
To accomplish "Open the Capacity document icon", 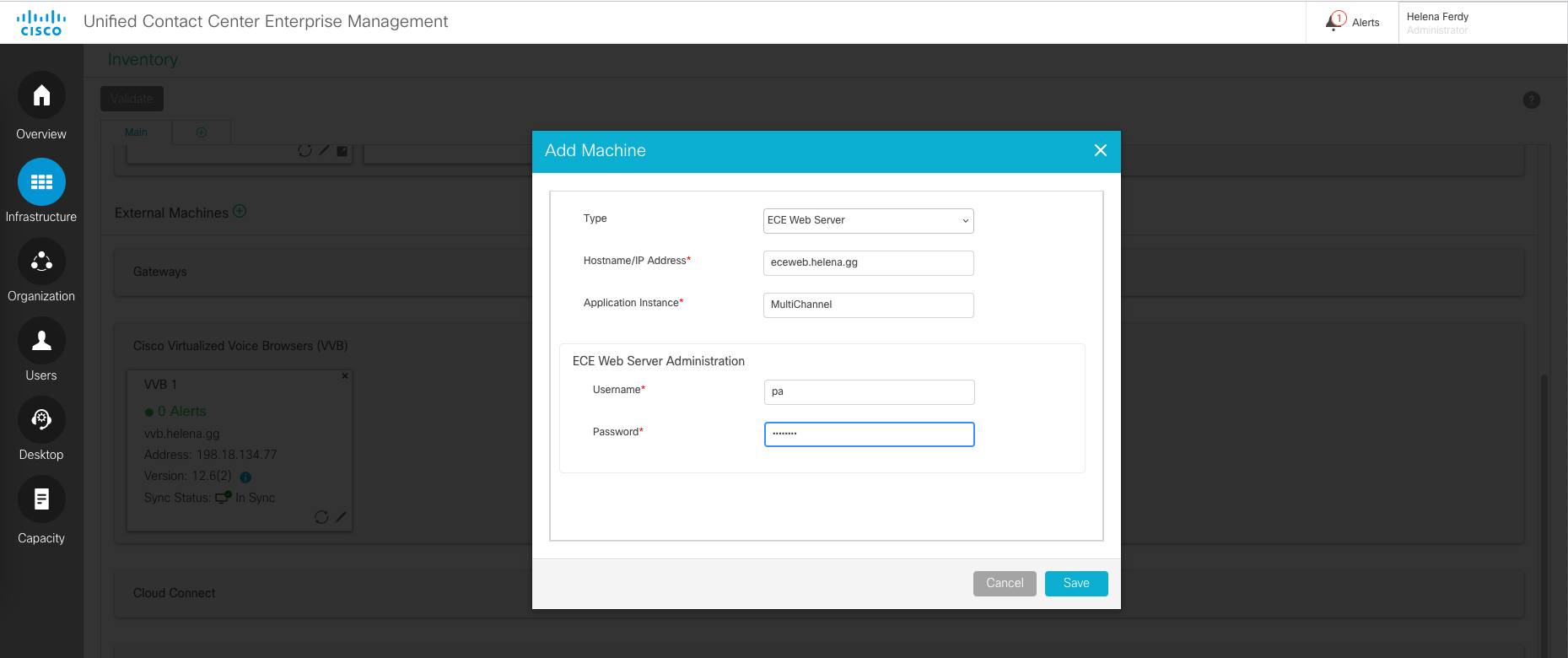I will click(x=41, y=499).
